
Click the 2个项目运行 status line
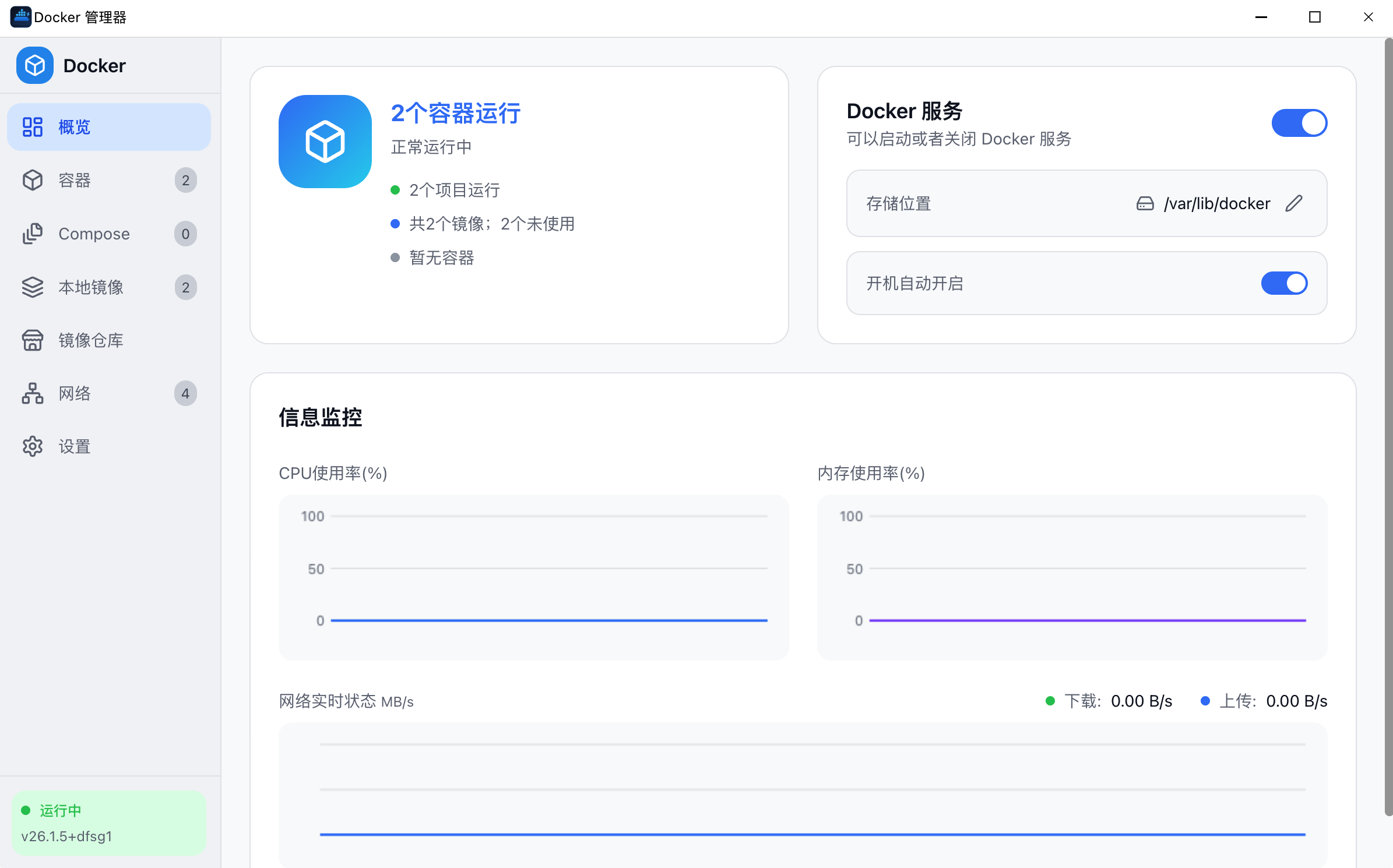click(445, 190)
